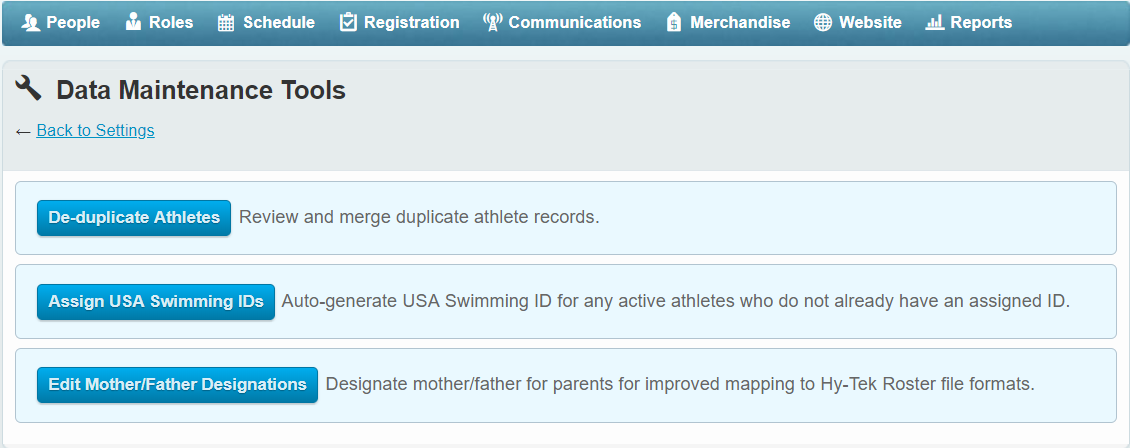Click the Communications antenna icon
This screenshot has width=1130, height=448.
492,23
